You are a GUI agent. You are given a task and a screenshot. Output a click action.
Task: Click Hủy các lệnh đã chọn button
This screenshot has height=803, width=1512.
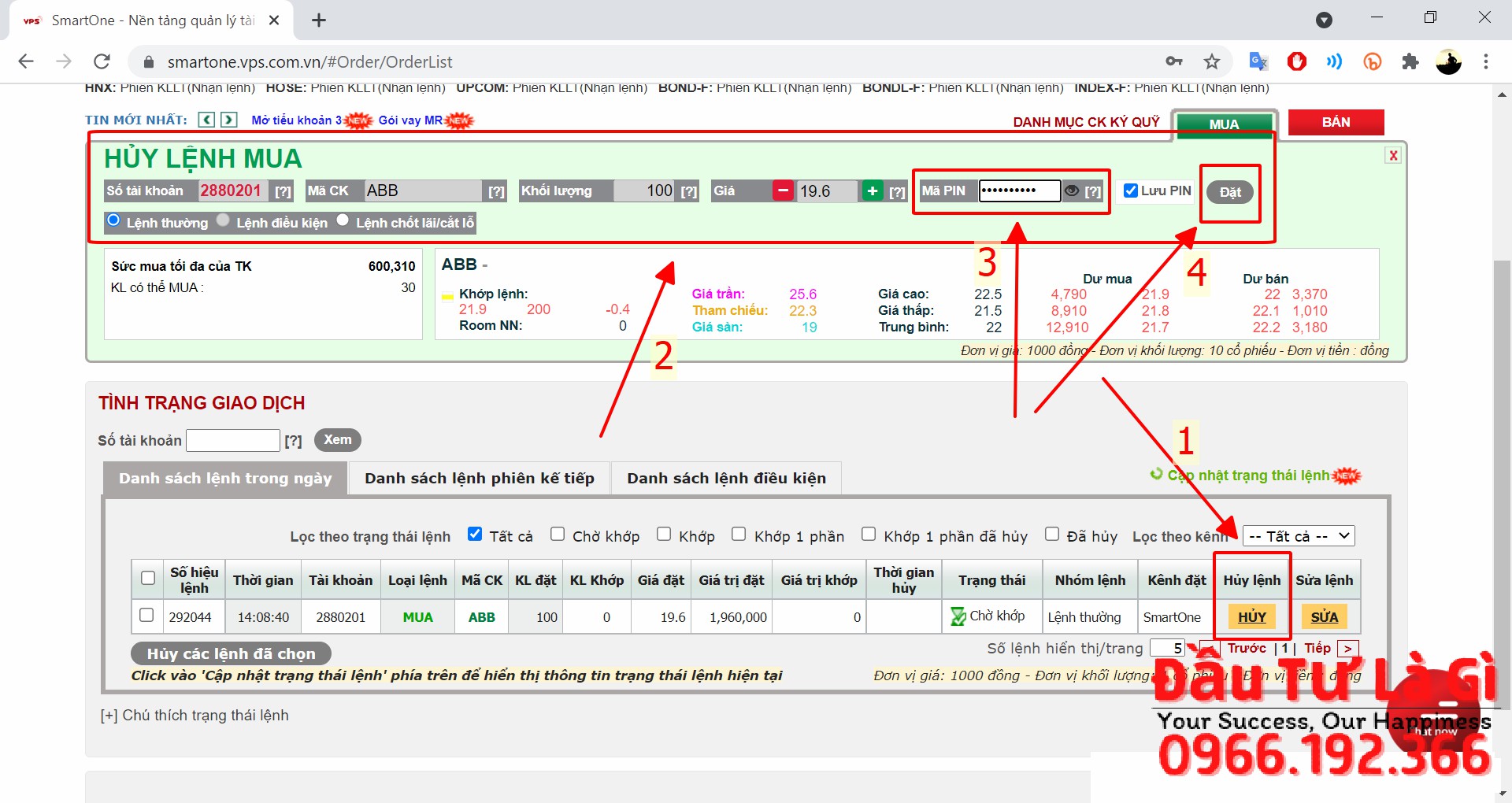tap(231, 653)
